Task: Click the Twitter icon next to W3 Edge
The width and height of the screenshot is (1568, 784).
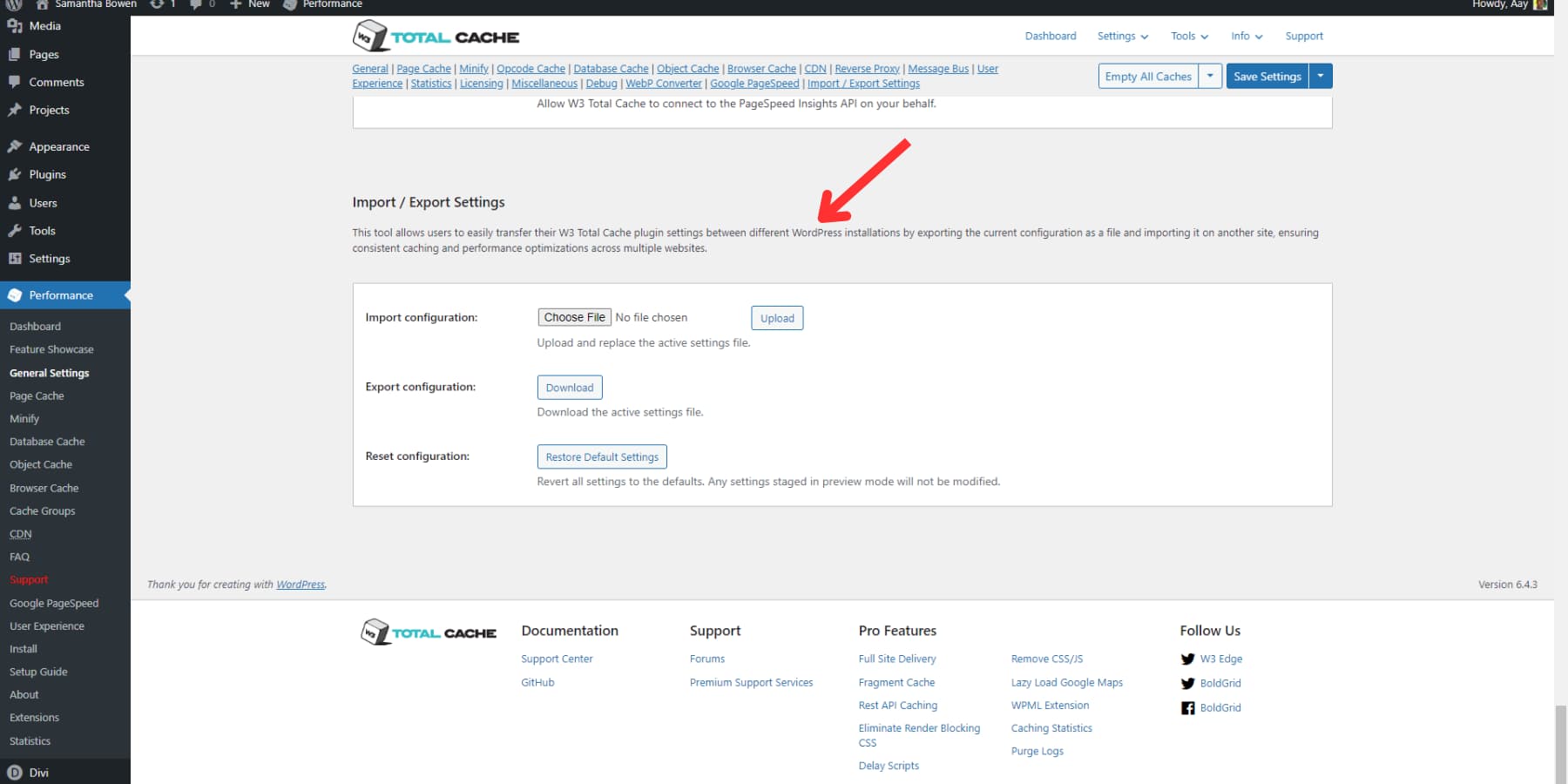Action: pyautogui.click(x=1188, y=659)
